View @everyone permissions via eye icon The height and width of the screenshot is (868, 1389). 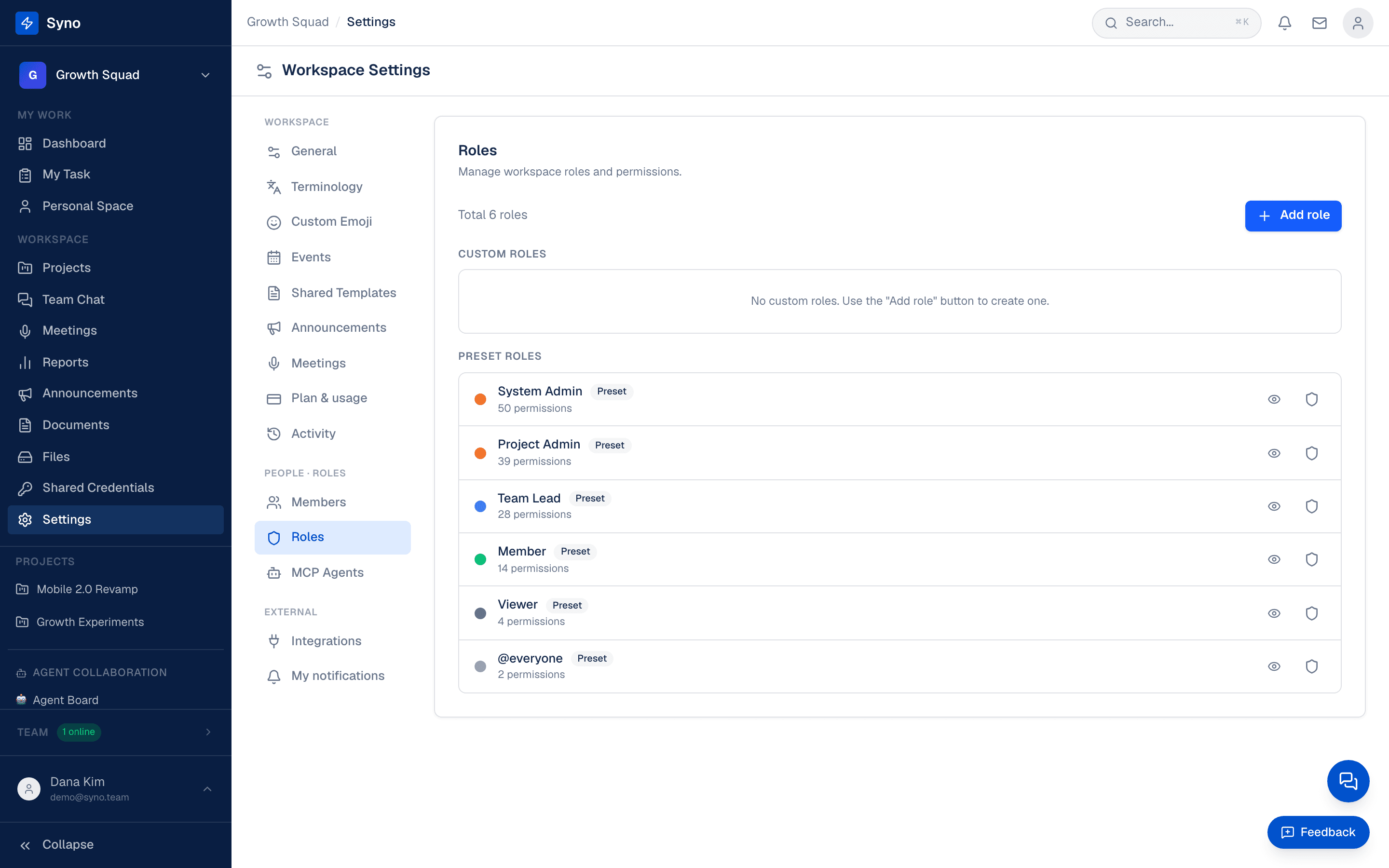click(x=1274, y=666)
